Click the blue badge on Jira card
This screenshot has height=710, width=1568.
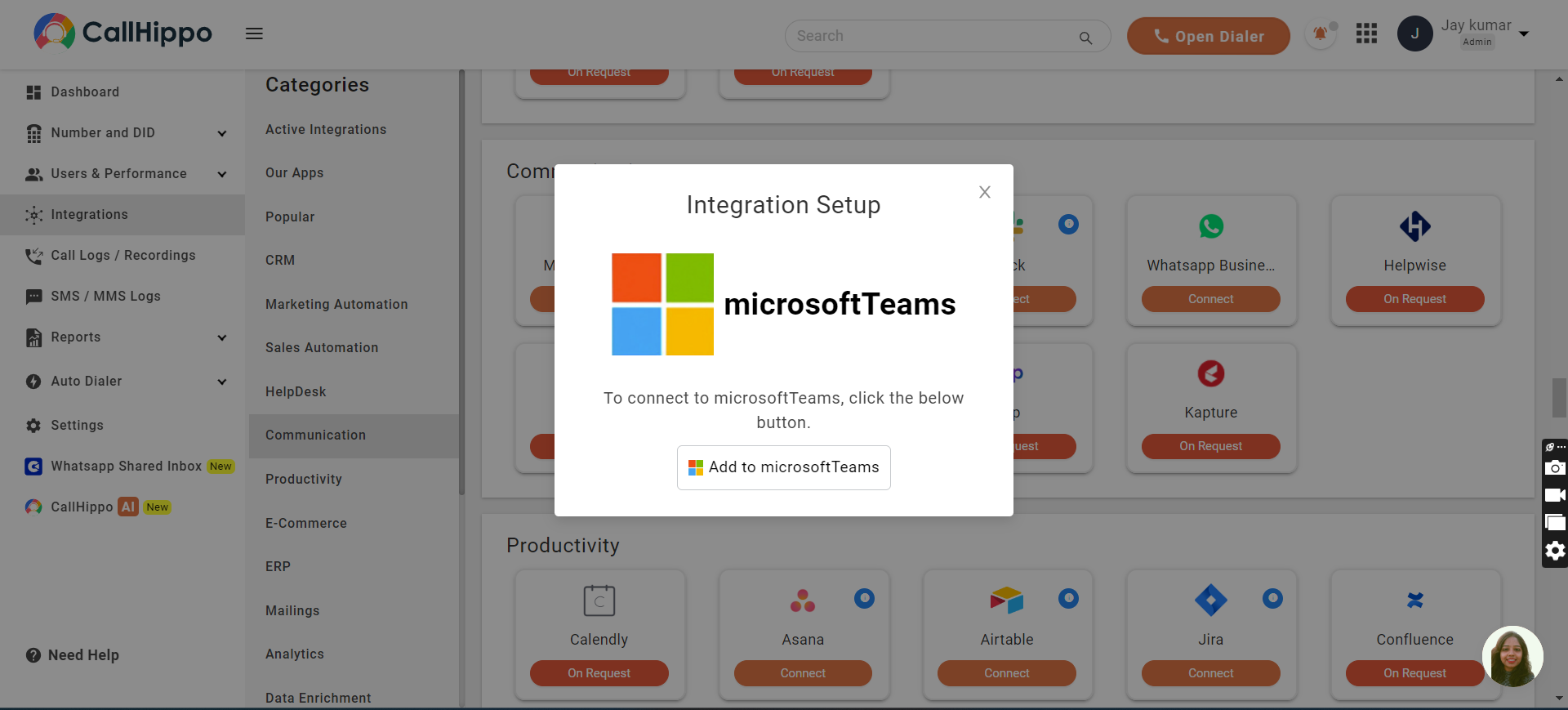(x=1272, y=599)
